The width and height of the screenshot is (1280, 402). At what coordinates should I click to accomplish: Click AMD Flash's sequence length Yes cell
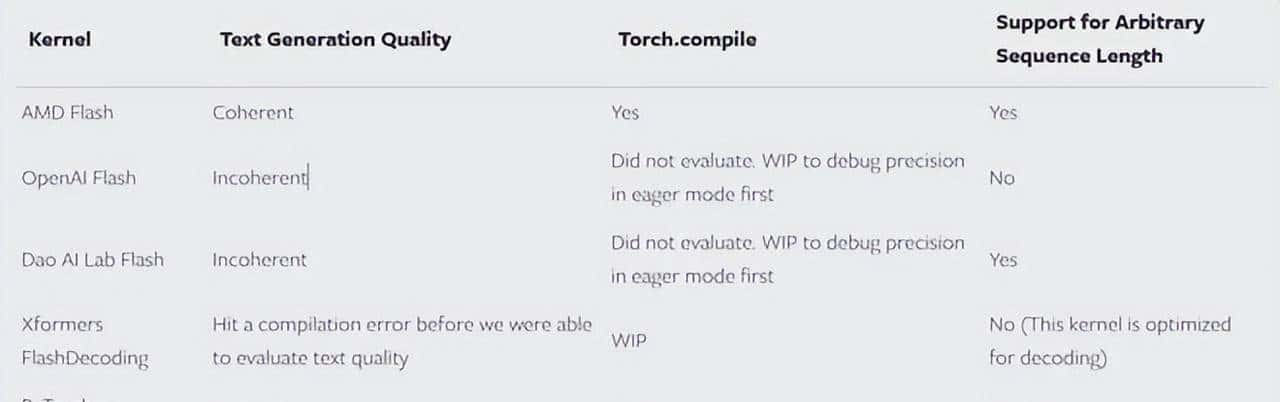pyautogui.click(x=1003, y=113)
